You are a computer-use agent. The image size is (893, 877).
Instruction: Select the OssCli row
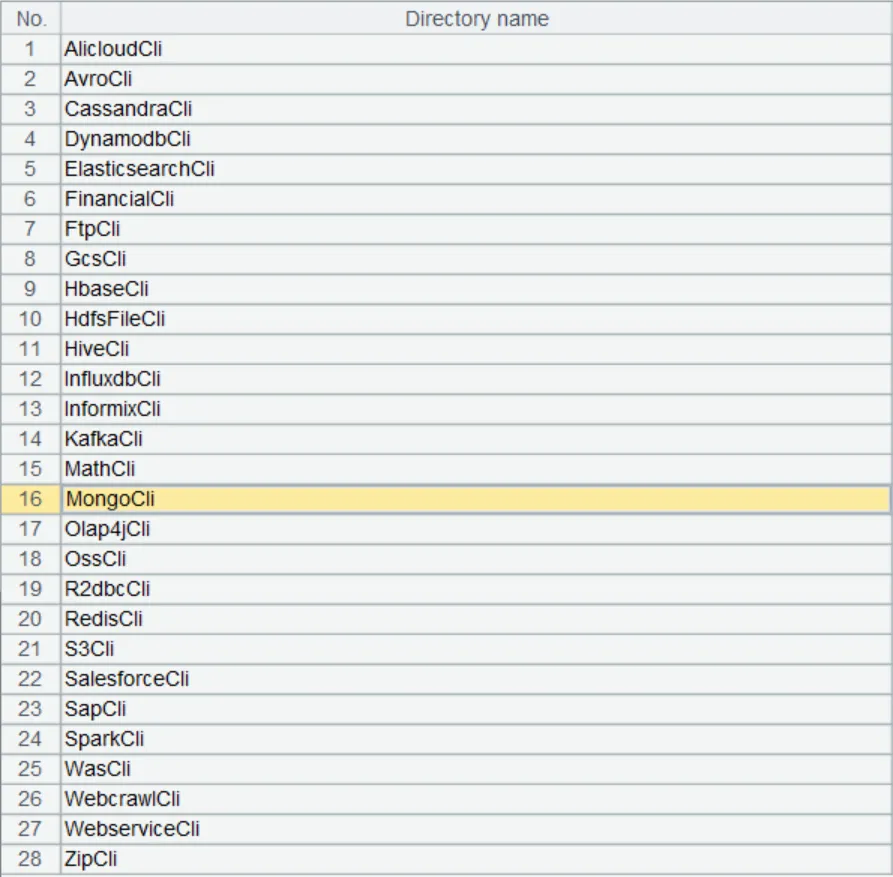click(x=476, y=559)
